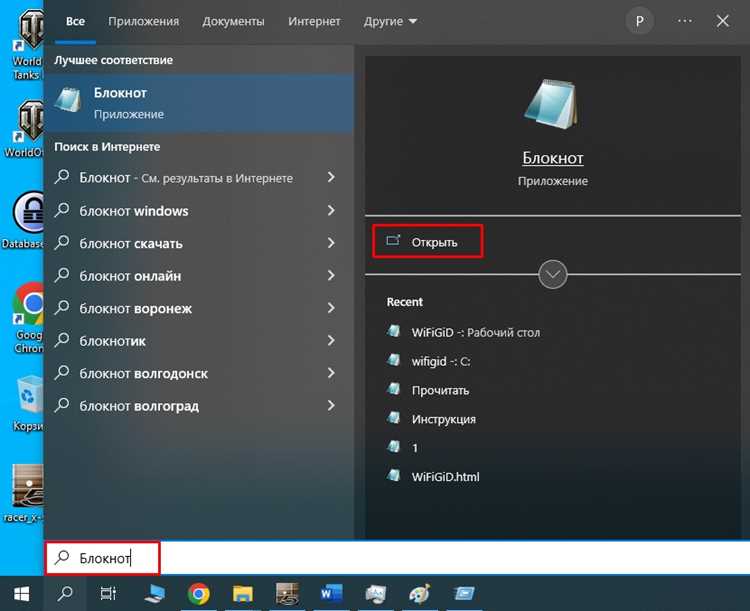750x611 pixels.
Task: Click the monitor icon right of Word
Action: point(375,594)
